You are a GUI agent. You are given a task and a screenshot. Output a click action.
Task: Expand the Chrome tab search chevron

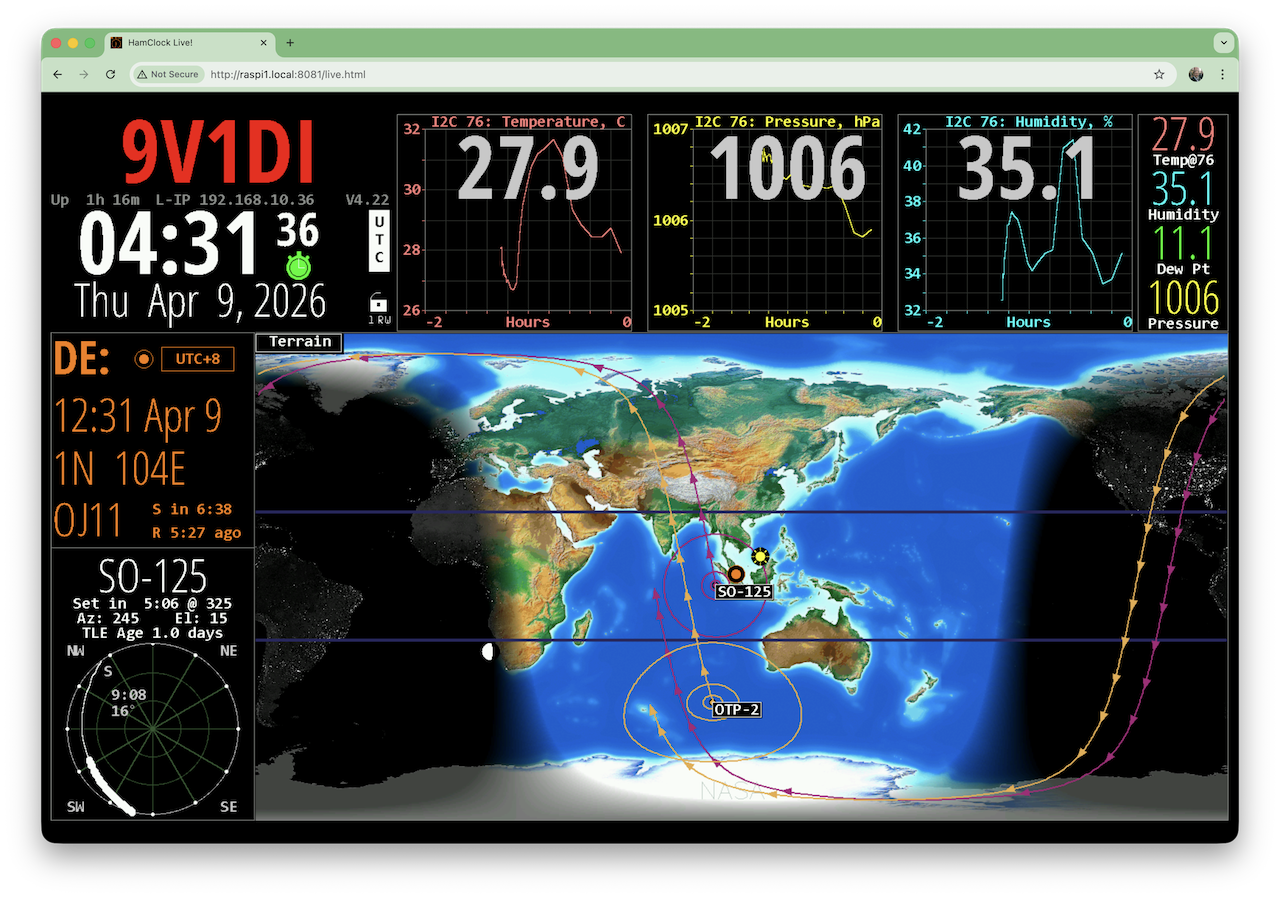pos(1223,43)
